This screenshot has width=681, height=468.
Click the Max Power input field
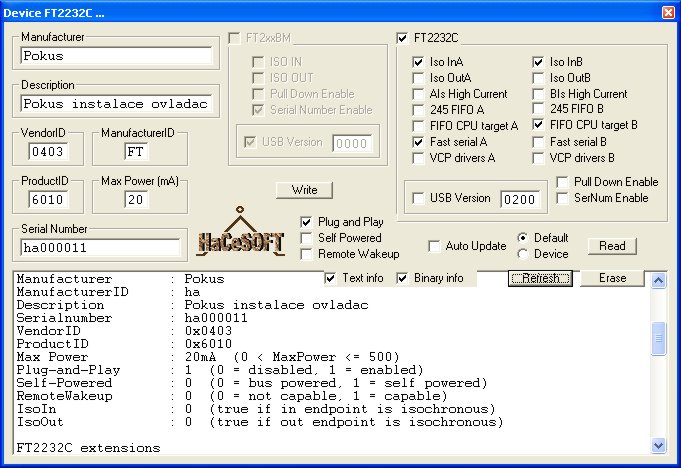[x=136, y=199]
